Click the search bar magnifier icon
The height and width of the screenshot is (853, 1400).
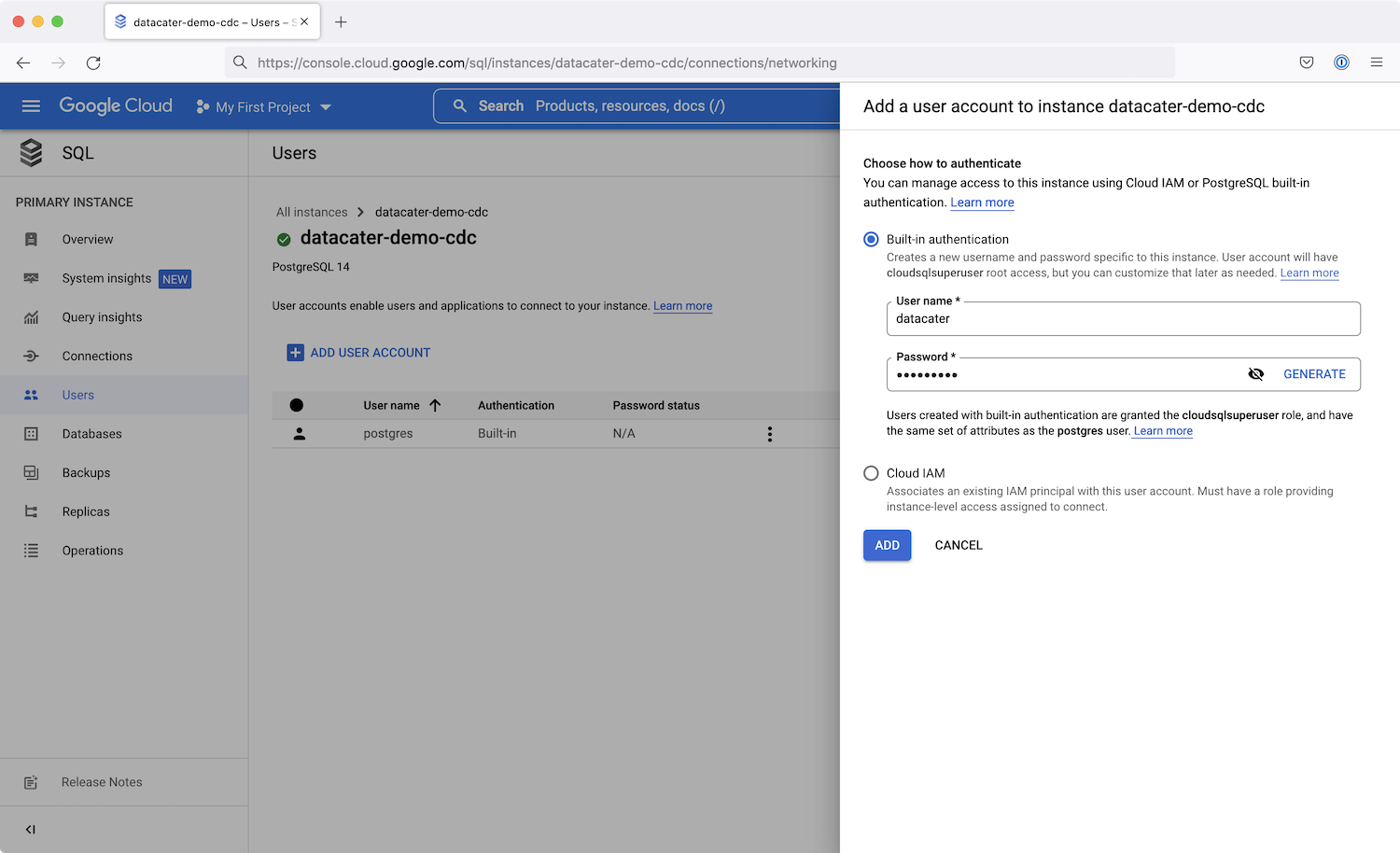click(460, 106)
